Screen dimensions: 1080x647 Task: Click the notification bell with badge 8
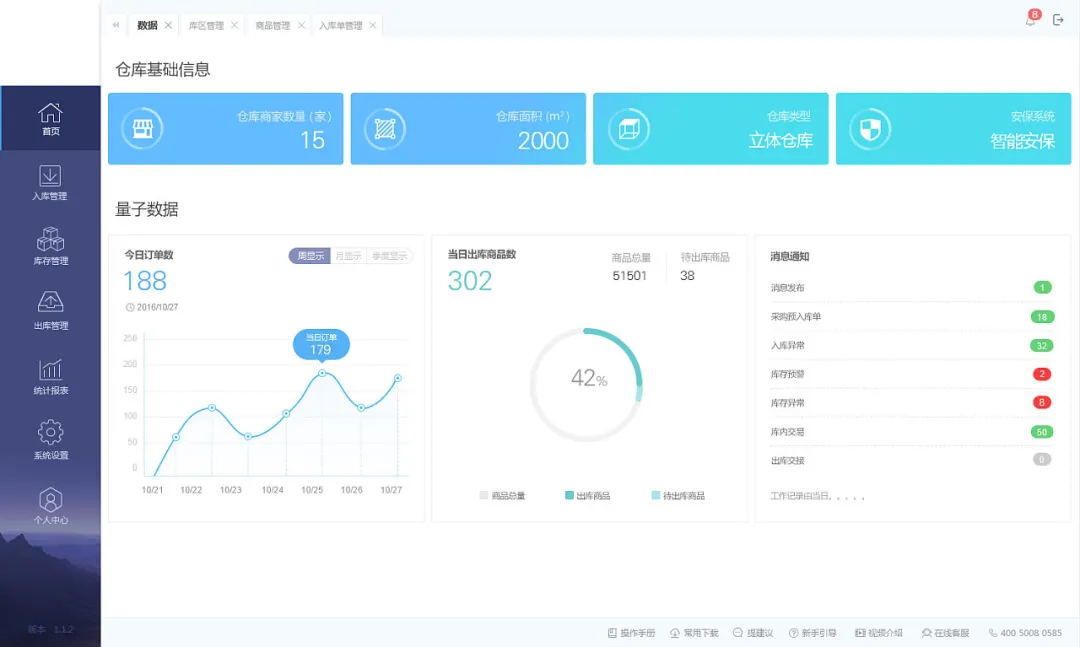(x=1032, y=19)
